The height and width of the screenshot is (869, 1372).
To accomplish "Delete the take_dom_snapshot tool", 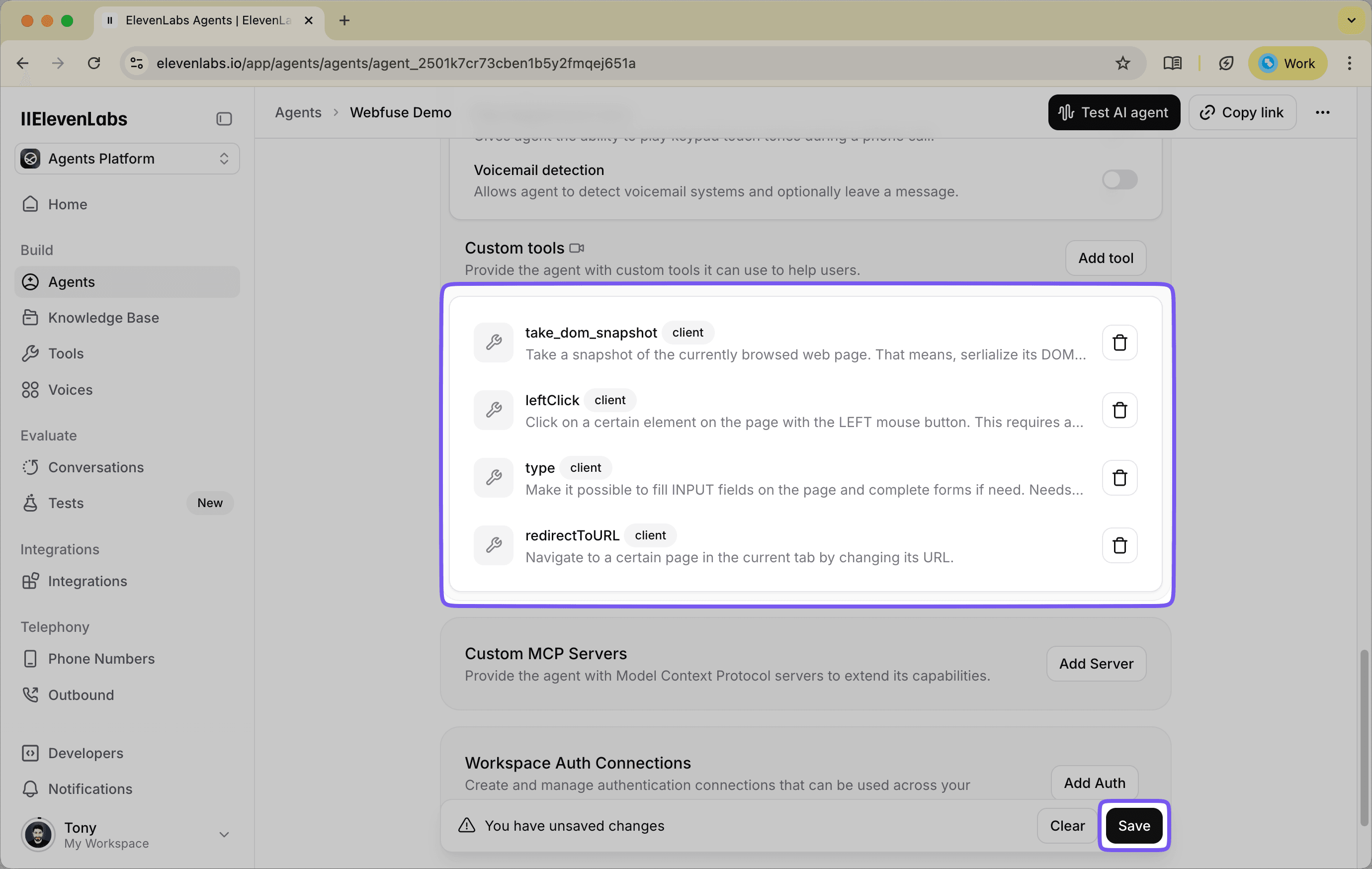I will 1119,343.
